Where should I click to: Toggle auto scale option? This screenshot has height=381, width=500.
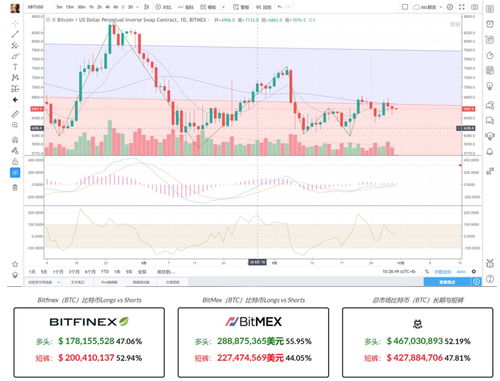pyautogui.click(x=461, y=272)
